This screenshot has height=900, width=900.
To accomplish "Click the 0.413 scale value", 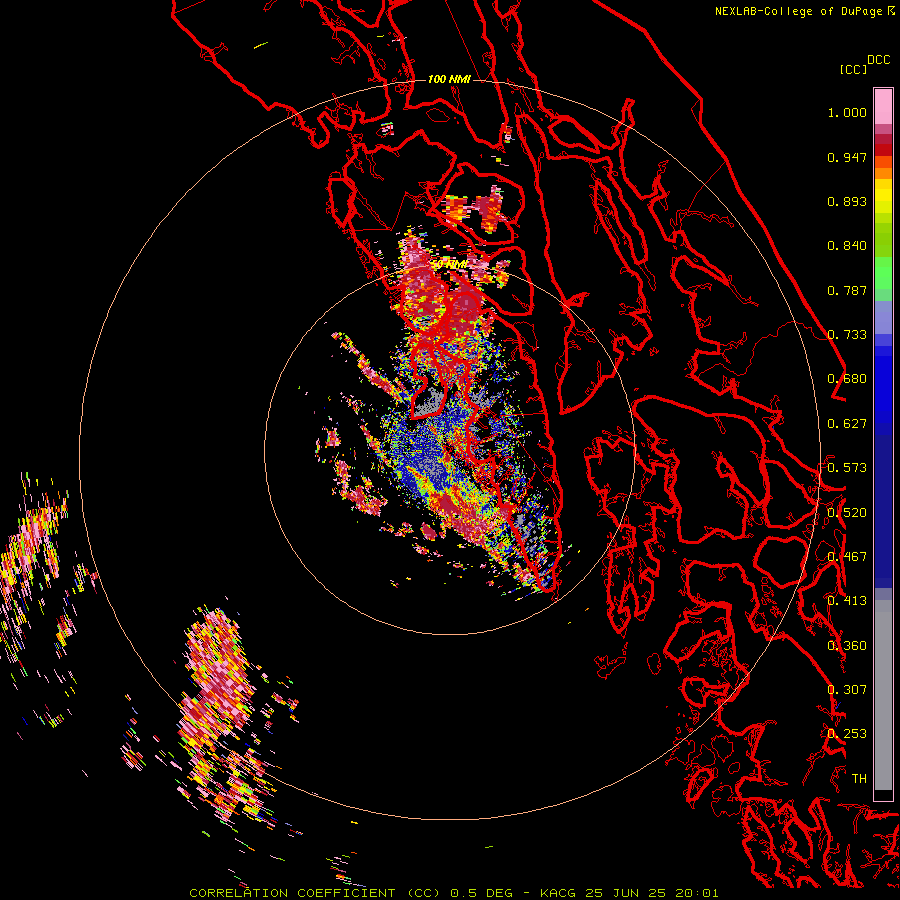I will coord(847,601).
